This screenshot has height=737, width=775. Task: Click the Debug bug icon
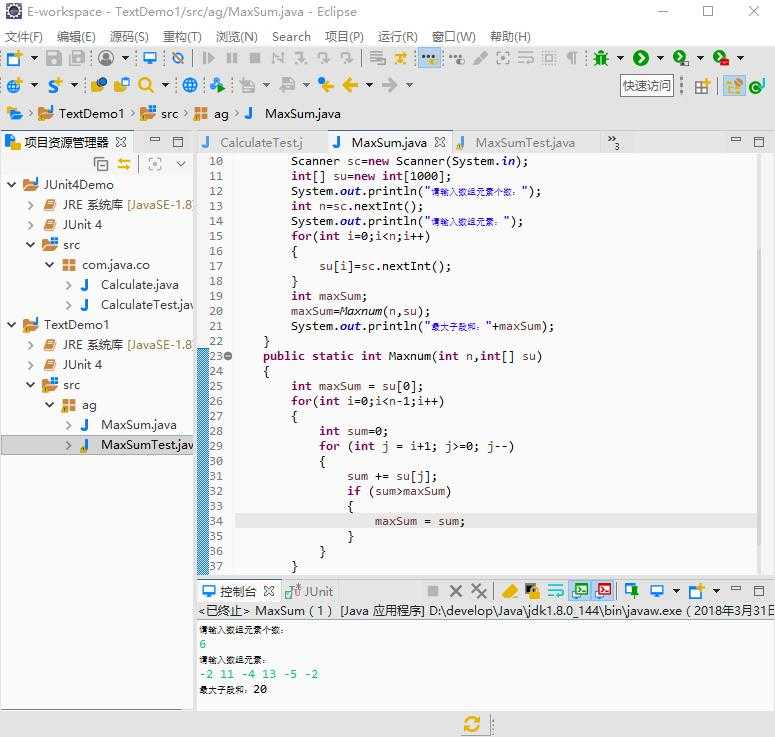pos(601,58)
